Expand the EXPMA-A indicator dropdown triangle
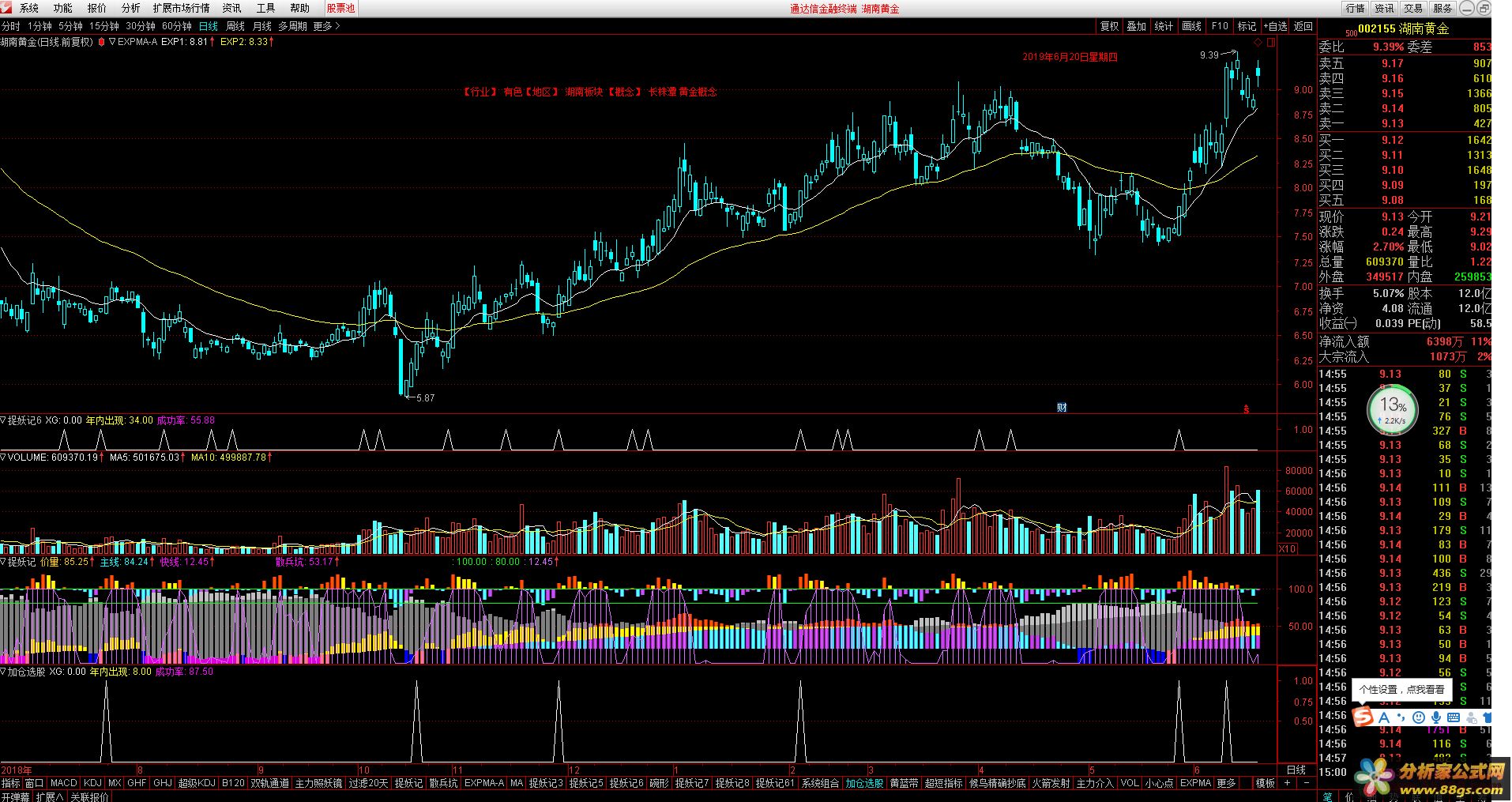The width and height of the screenshot is (1512, 802). [112, 42]
